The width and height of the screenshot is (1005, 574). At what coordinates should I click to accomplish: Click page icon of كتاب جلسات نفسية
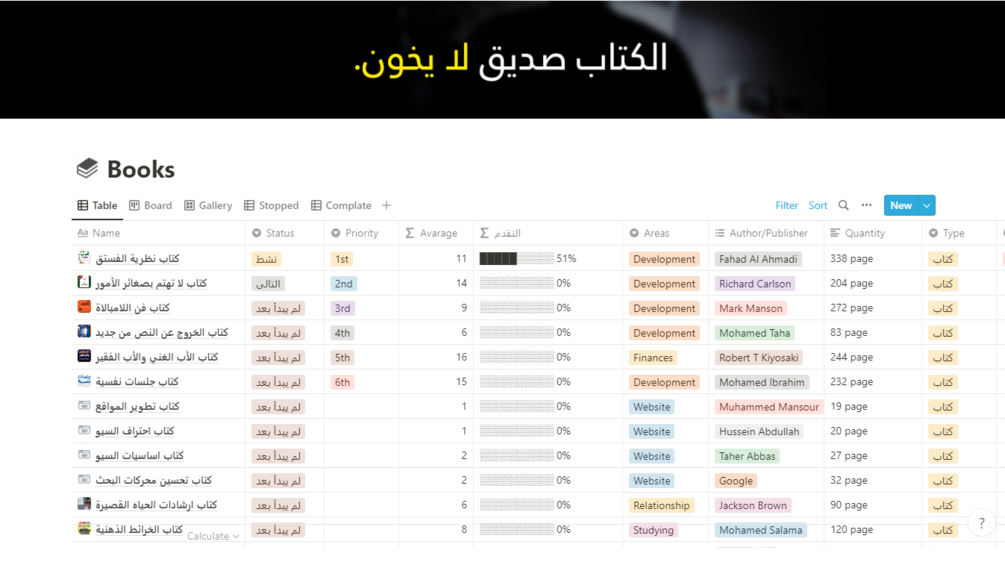pyautogui.click(x=84, y=381)
